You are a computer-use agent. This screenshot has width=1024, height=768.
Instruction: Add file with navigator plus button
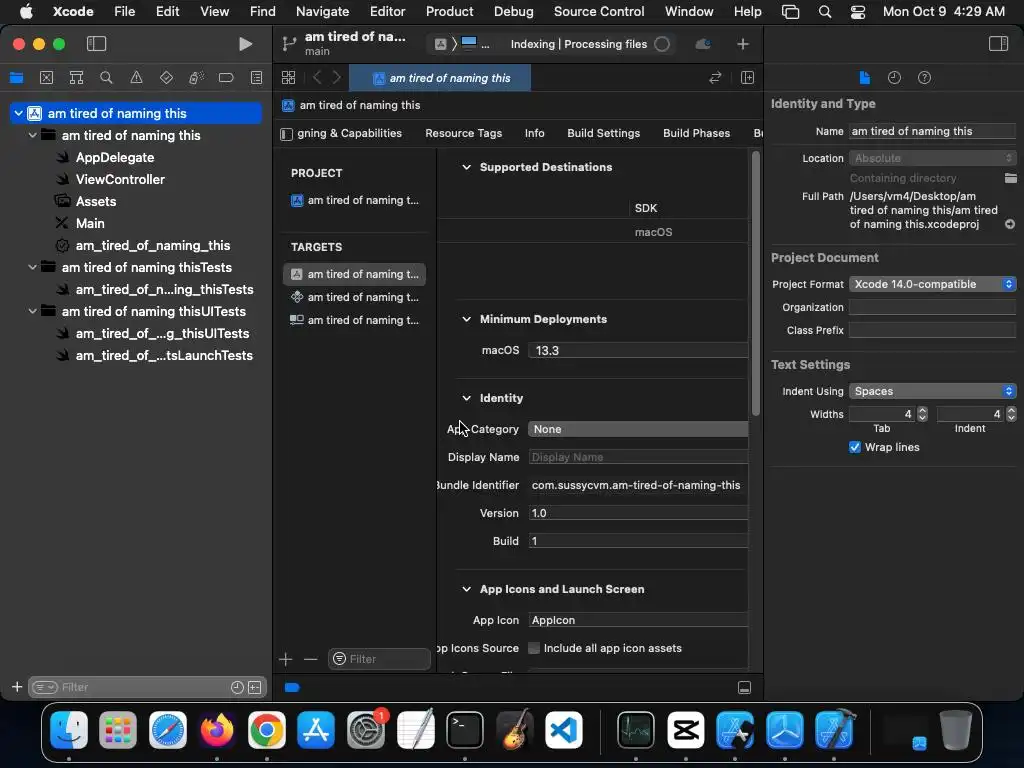point(17,687)
